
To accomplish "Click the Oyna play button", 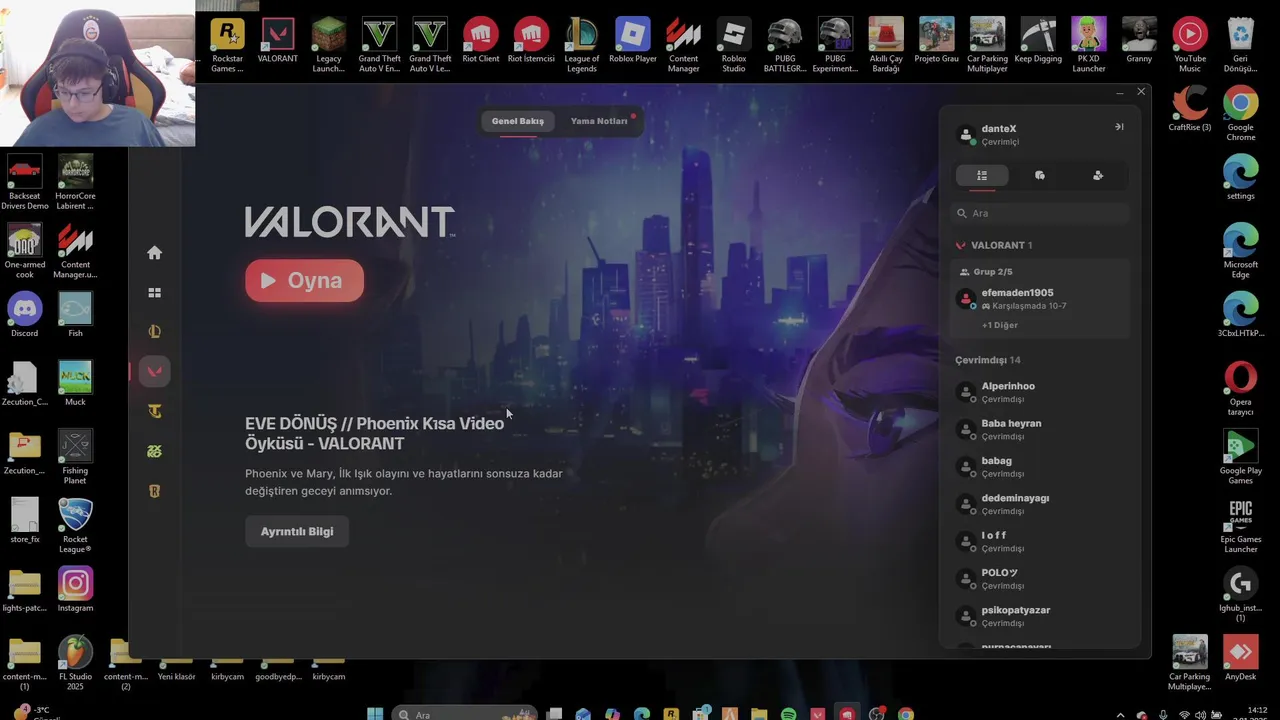I will click(x=304, y=281).
